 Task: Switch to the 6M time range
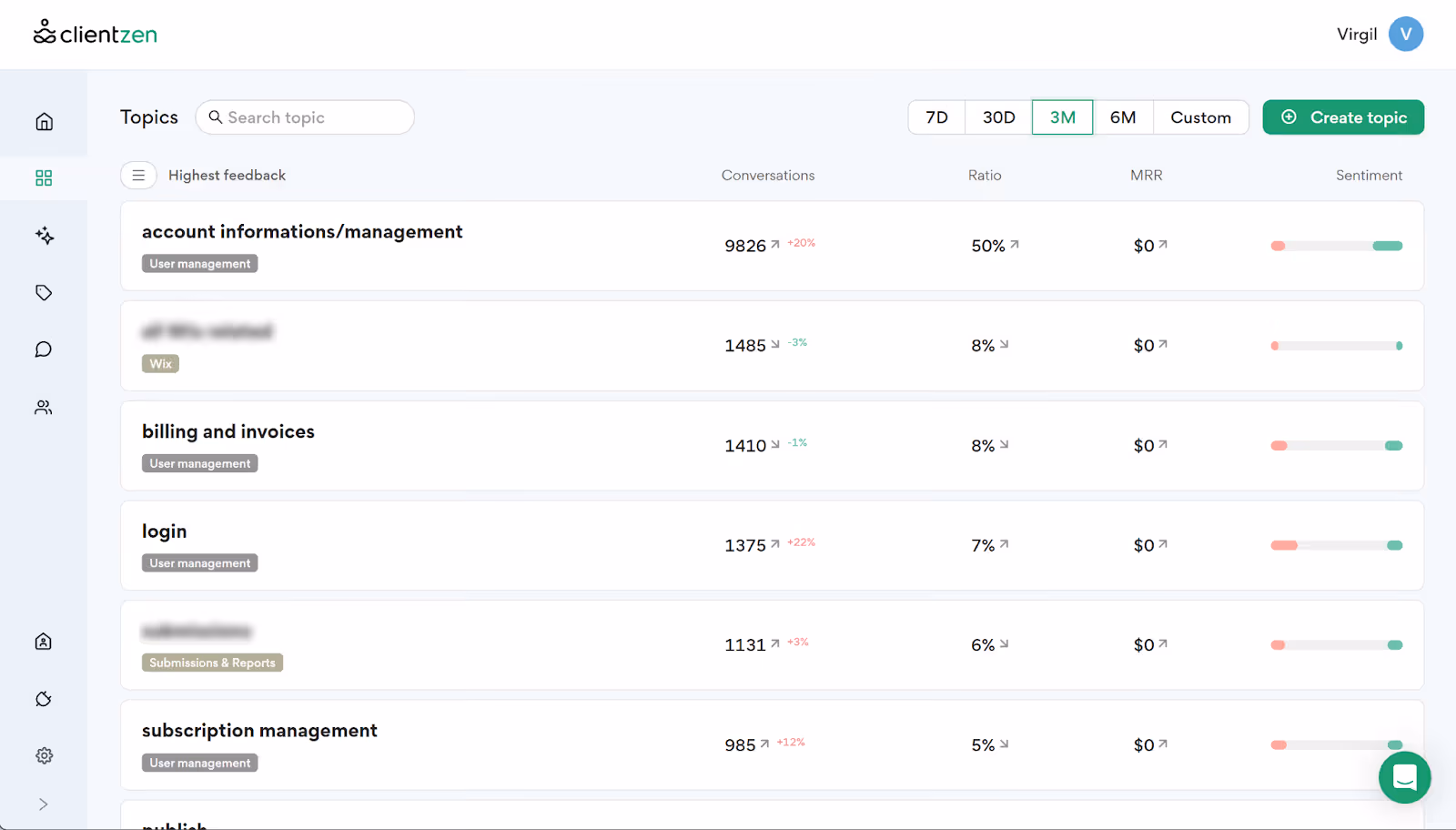click(1123, 117)
